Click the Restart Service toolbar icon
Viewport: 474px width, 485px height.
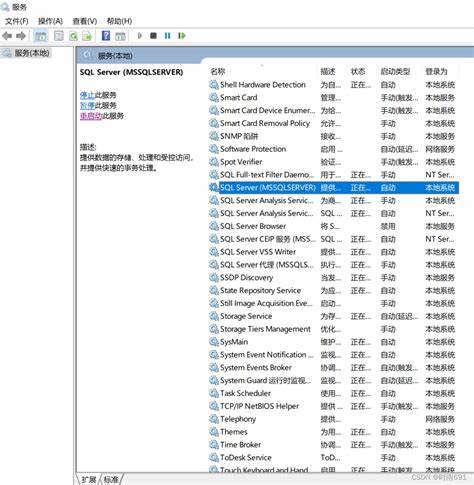[x=182, y=36]
